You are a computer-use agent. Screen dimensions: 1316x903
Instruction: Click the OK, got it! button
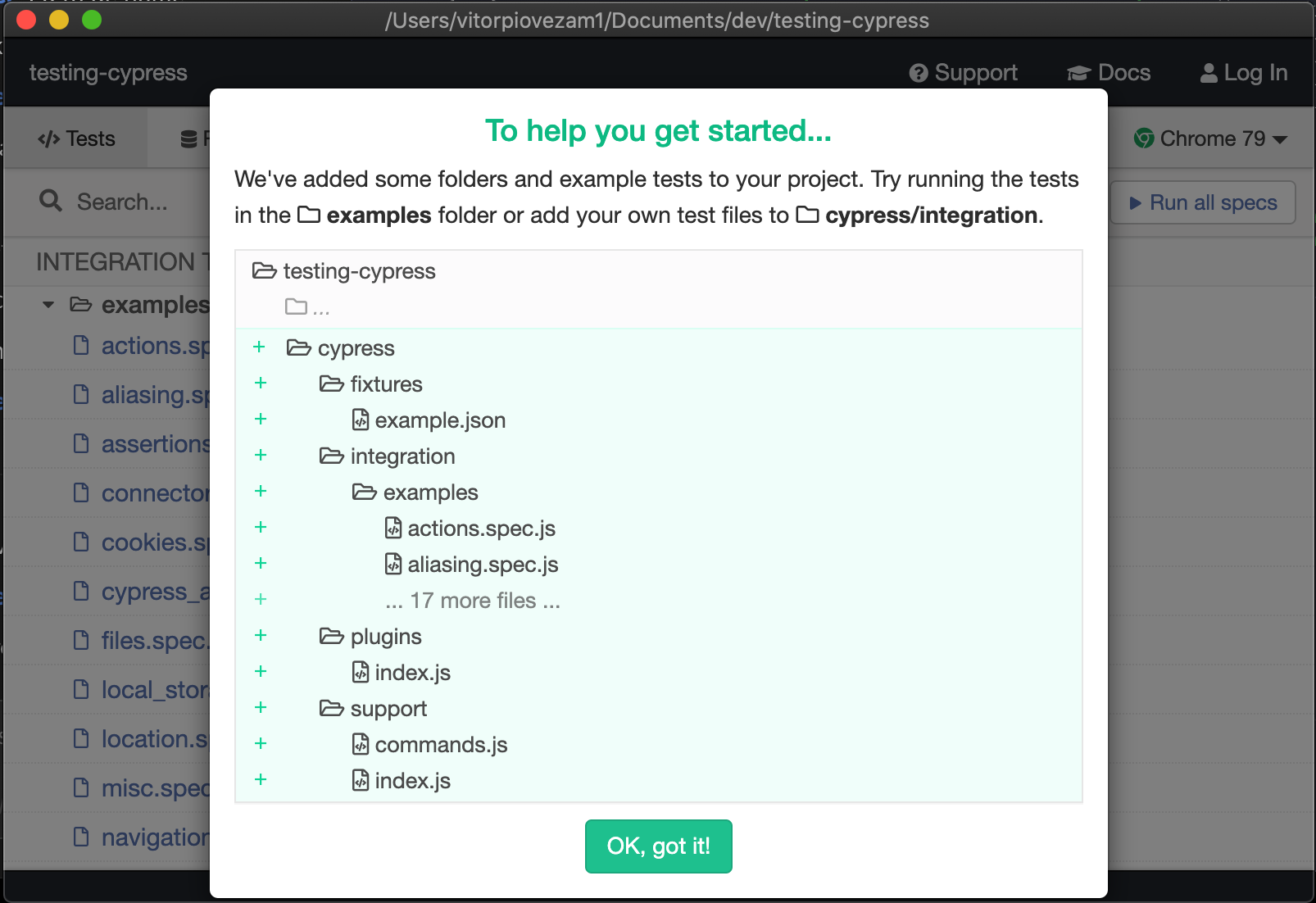click(658, 846)
